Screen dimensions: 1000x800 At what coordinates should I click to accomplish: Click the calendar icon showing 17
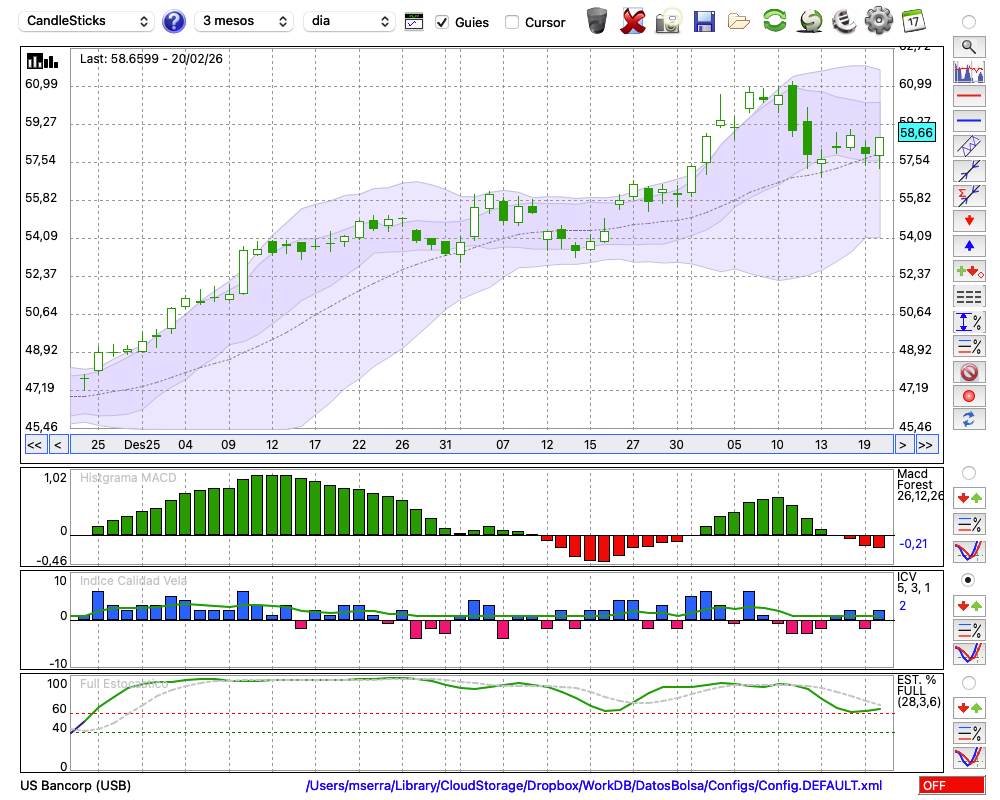(x=913, y=20)
